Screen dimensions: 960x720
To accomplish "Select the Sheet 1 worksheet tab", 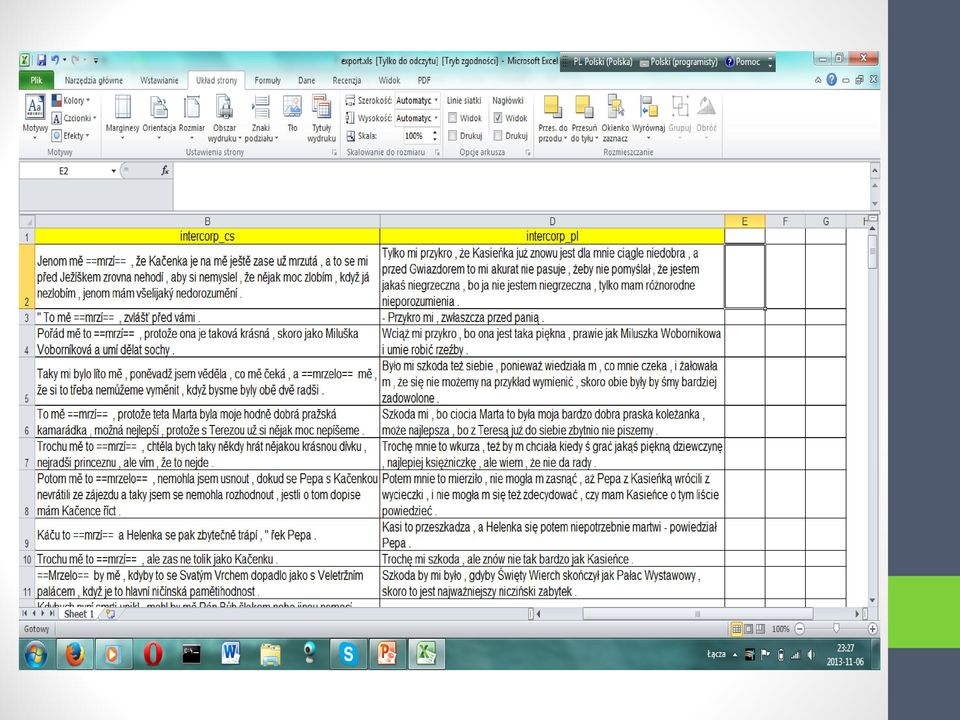I will tap(79, 613).
